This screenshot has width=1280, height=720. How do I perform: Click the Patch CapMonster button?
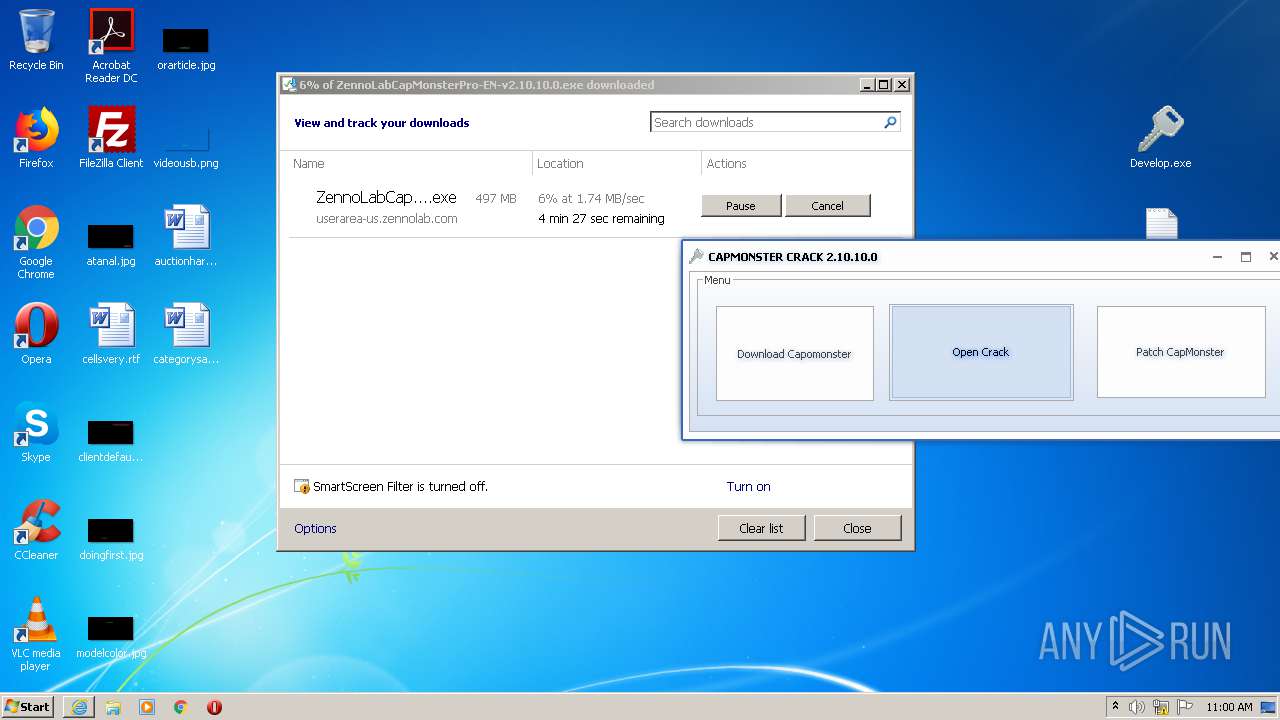(x=1180, y=352)
